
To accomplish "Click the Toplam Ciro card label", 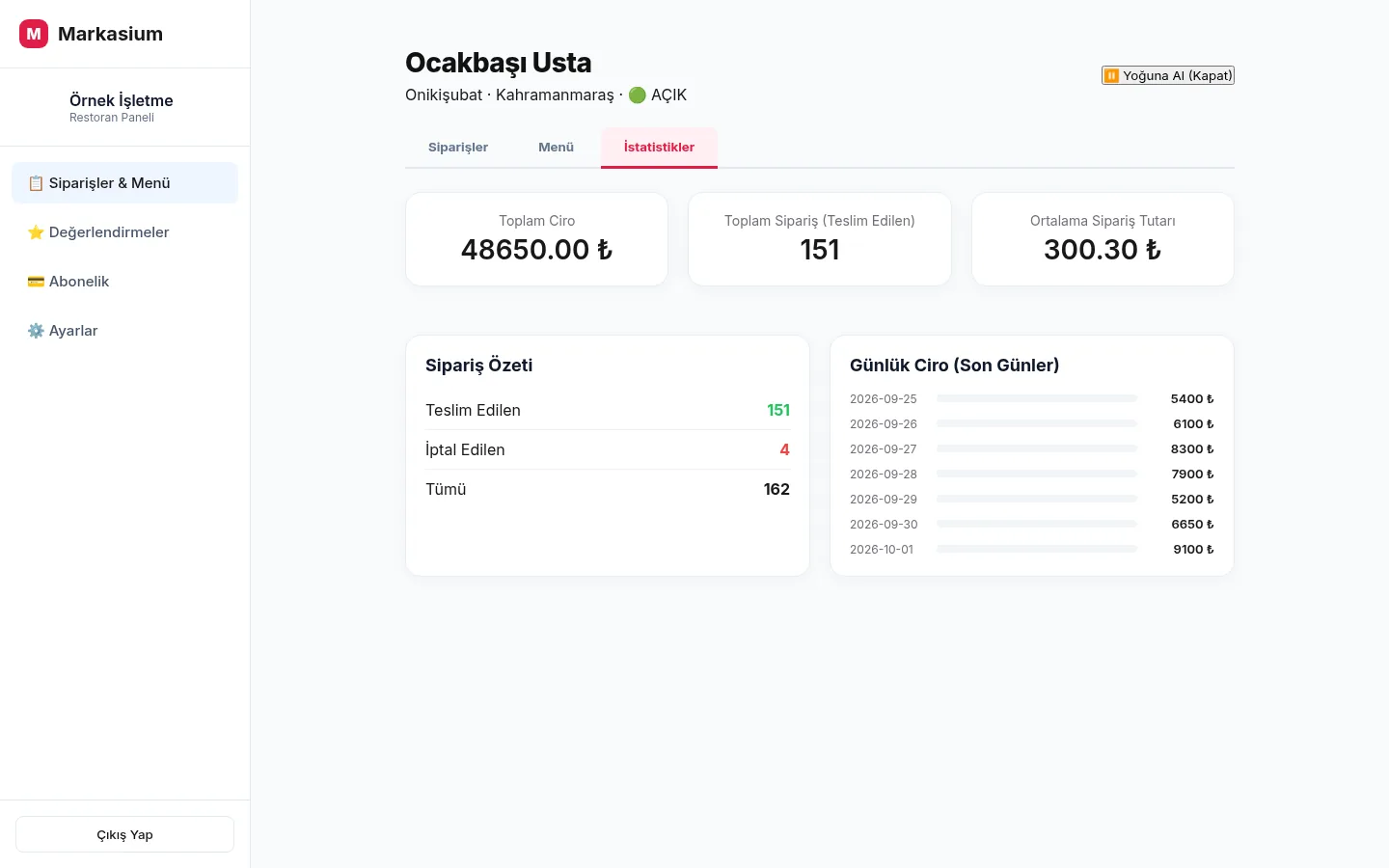I will [x=536, y=221].
